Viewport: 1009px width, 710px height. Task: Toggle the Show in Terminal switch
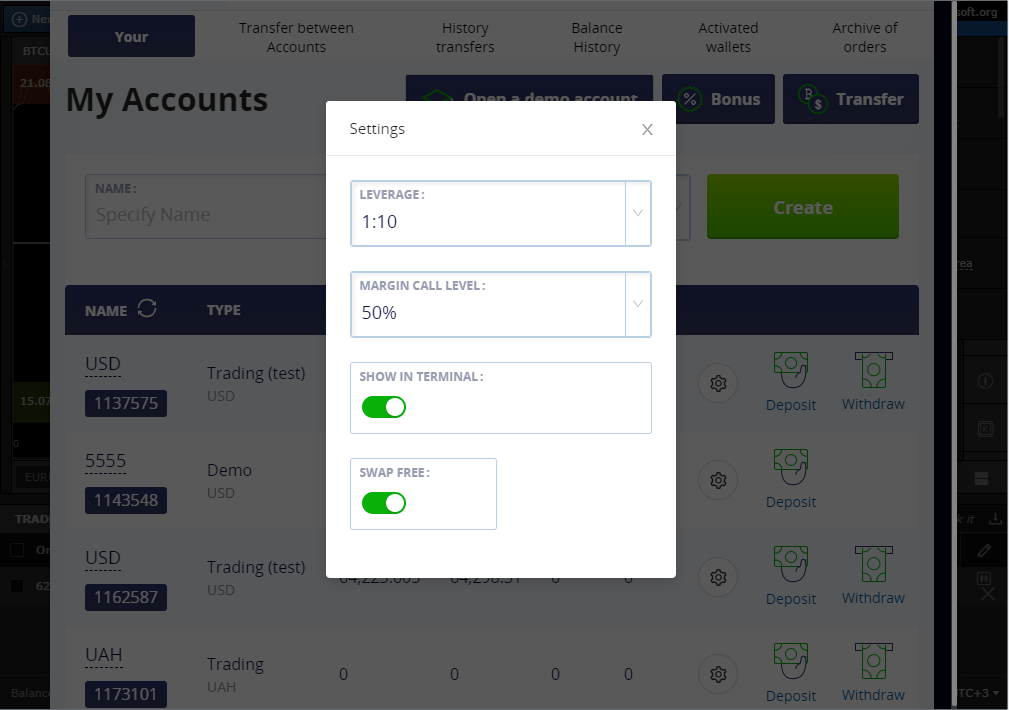(384, 407)
